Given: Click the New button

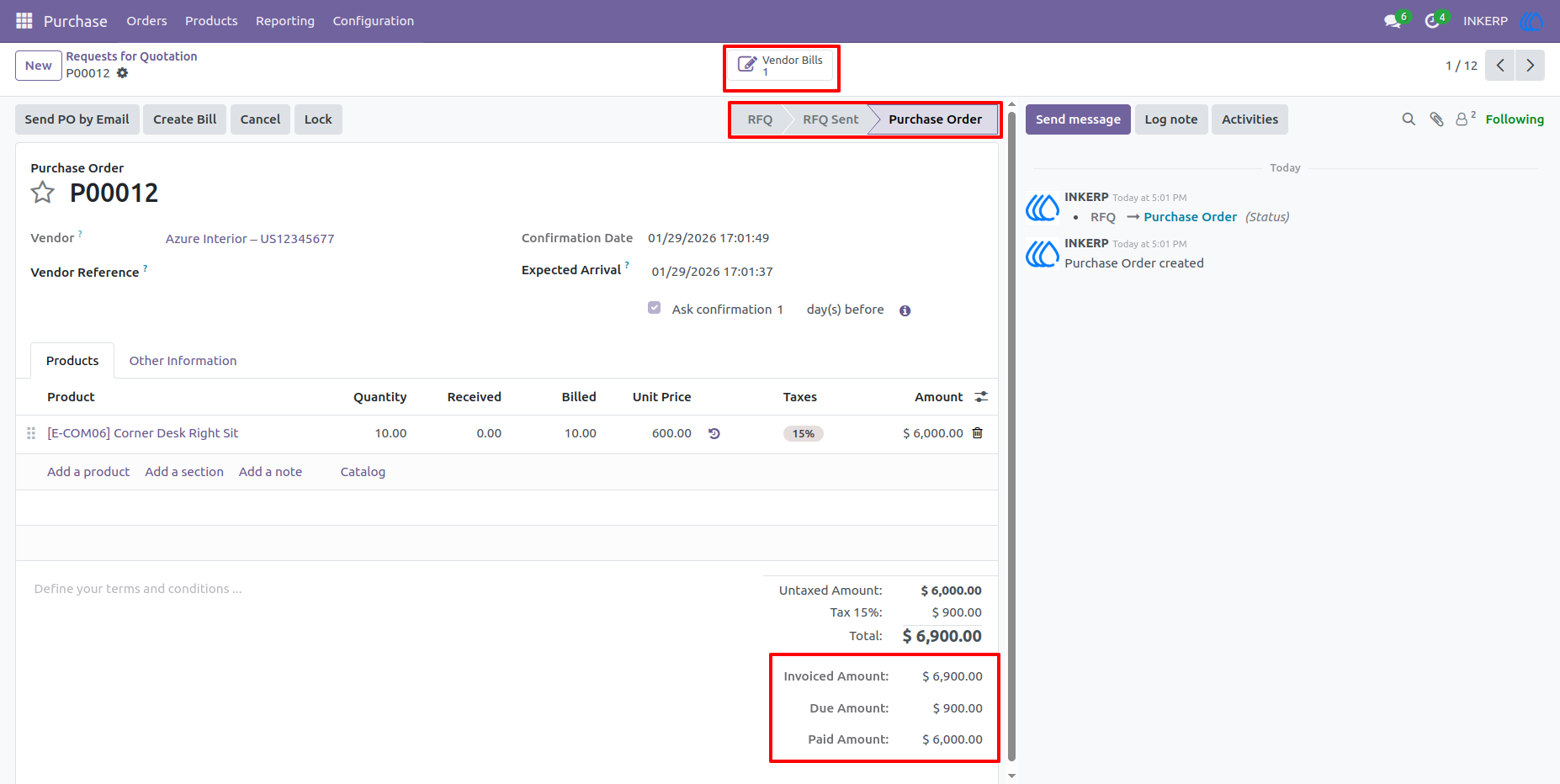Looking at the screenshot, I should tap(39, 66).
